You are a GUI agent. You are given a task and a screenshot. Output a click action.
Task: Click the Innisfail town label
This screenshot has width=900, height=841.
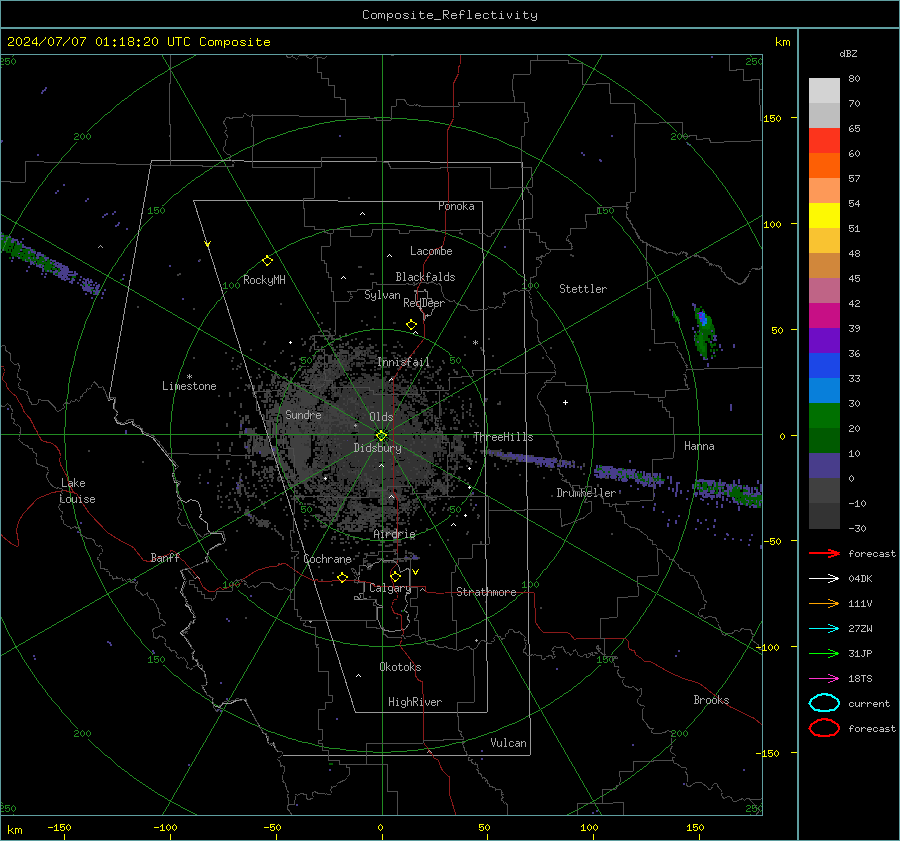(x=403, y=362)
